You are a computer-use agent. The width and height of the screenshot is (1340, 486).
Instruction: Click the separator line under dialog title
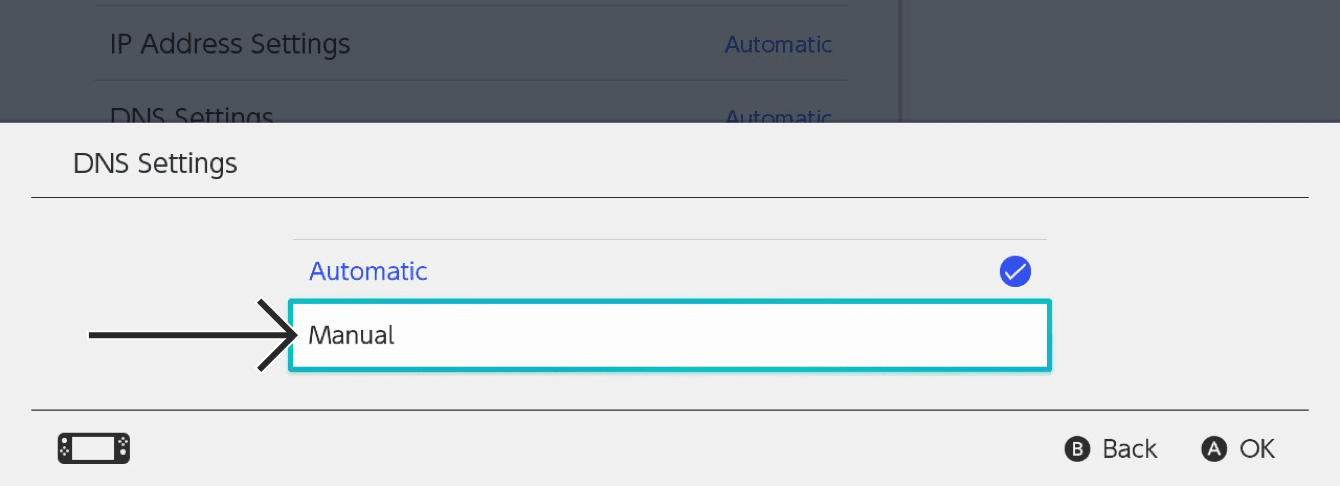click(669, 198)
